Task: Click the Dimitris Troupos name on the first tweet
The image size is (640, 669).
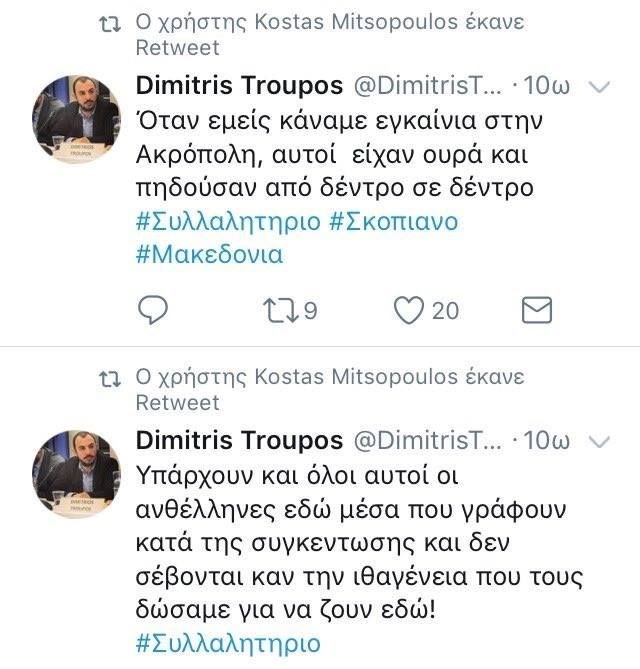Action: click(237, 87)
